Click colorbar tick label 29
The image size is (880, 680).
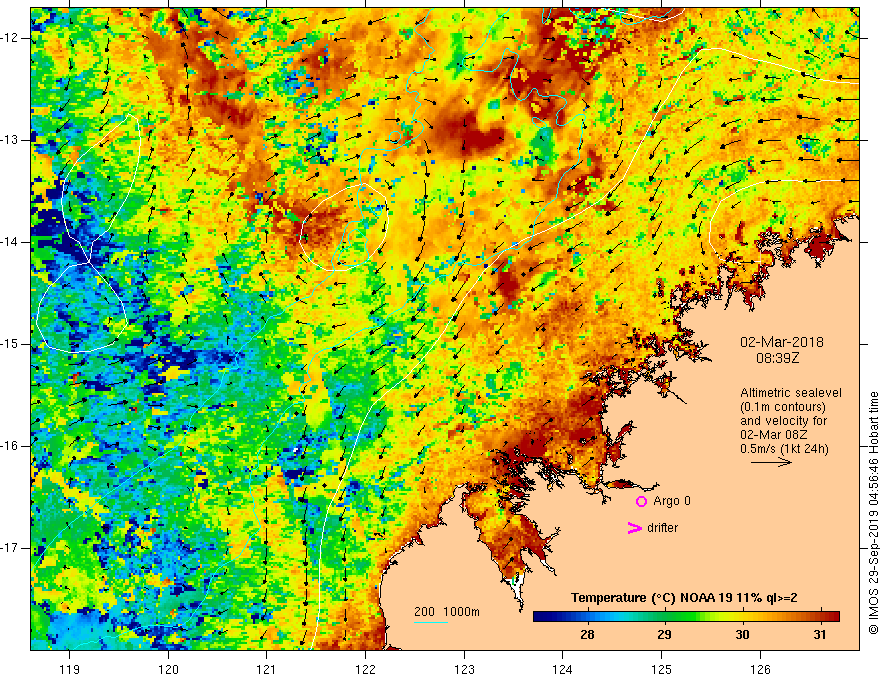point(664,635)
